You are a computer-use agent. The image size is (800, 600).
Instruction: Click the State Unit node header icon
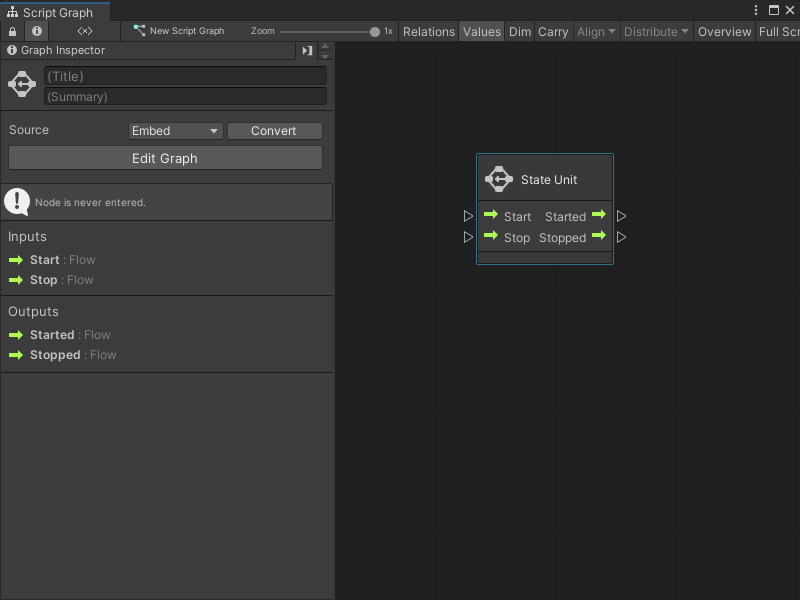click(x=497, y=178)
